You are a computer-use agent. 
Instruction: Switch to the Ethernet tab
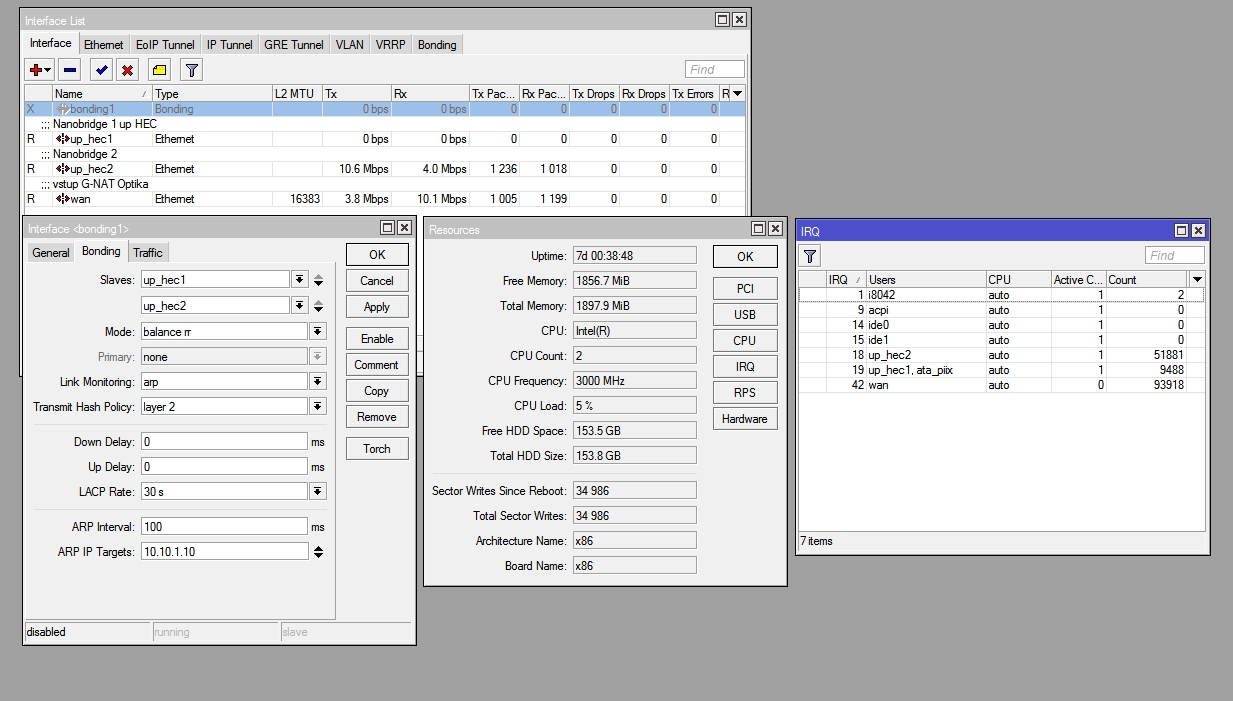coord(104,44)
